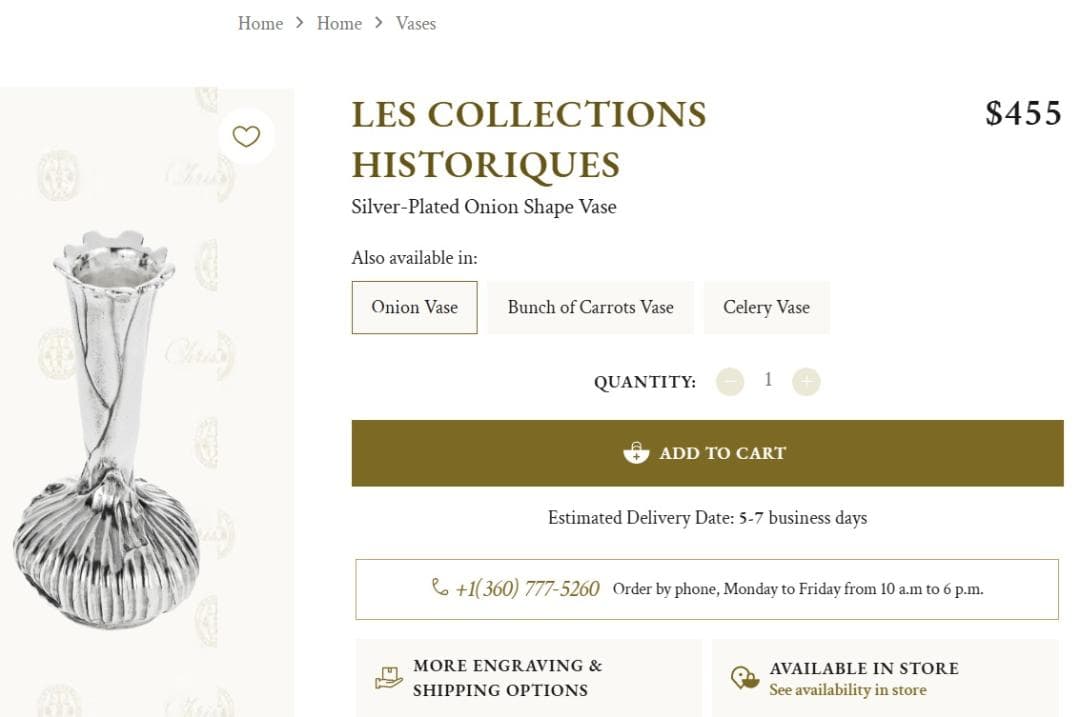This screenshot has width=1080, height=717.
Task: Click the See availability in store link
Action: click(848, 690)
